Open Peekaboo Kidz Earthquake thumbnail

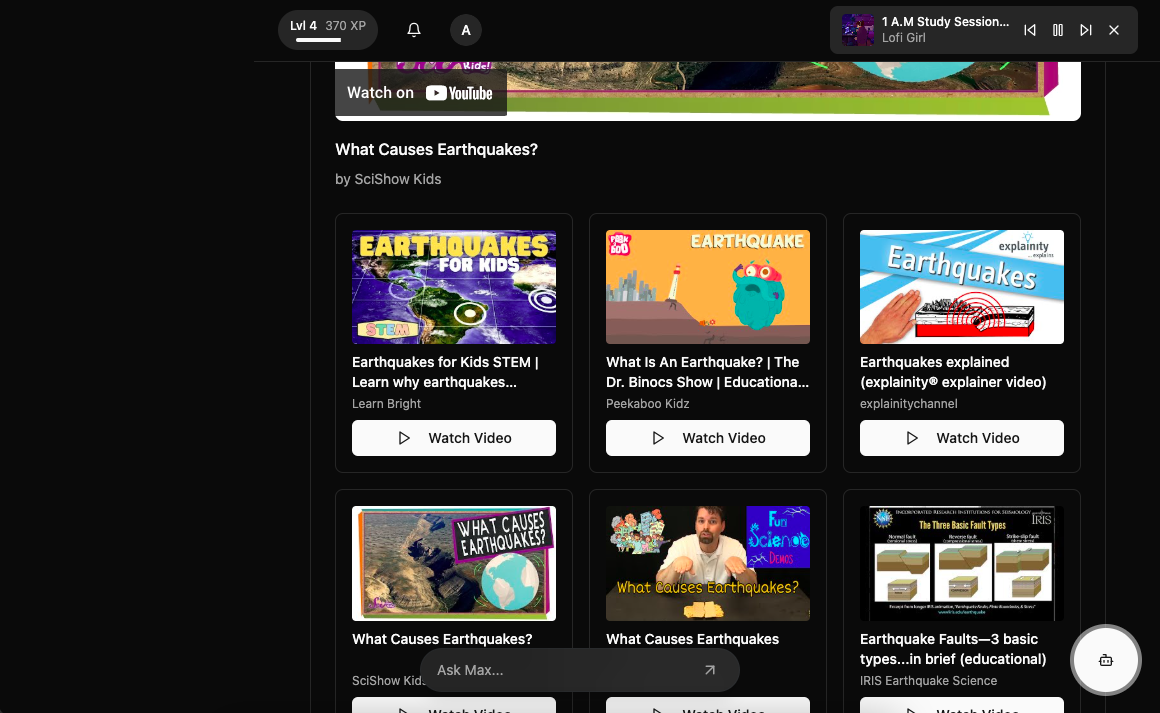click(707, 287)
